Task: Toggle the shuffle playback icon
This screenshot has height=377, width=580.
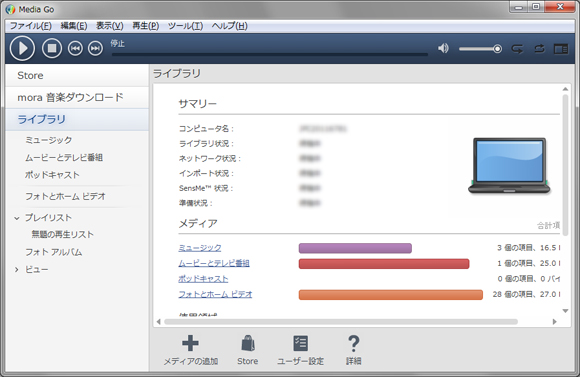Action: click(539, 48)
